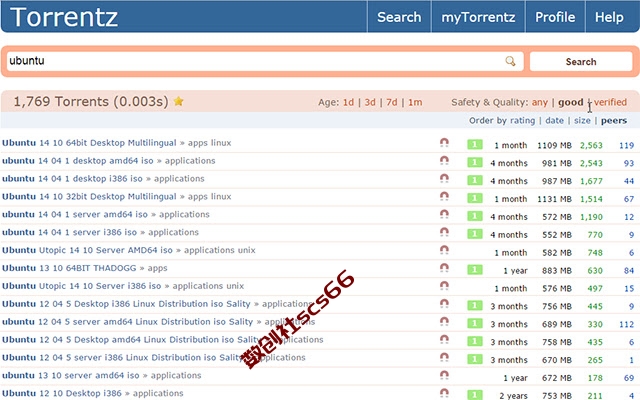Click the 1,769 Torrents result count
This screenshot has height=400, width=640.
tap(91, 101)
